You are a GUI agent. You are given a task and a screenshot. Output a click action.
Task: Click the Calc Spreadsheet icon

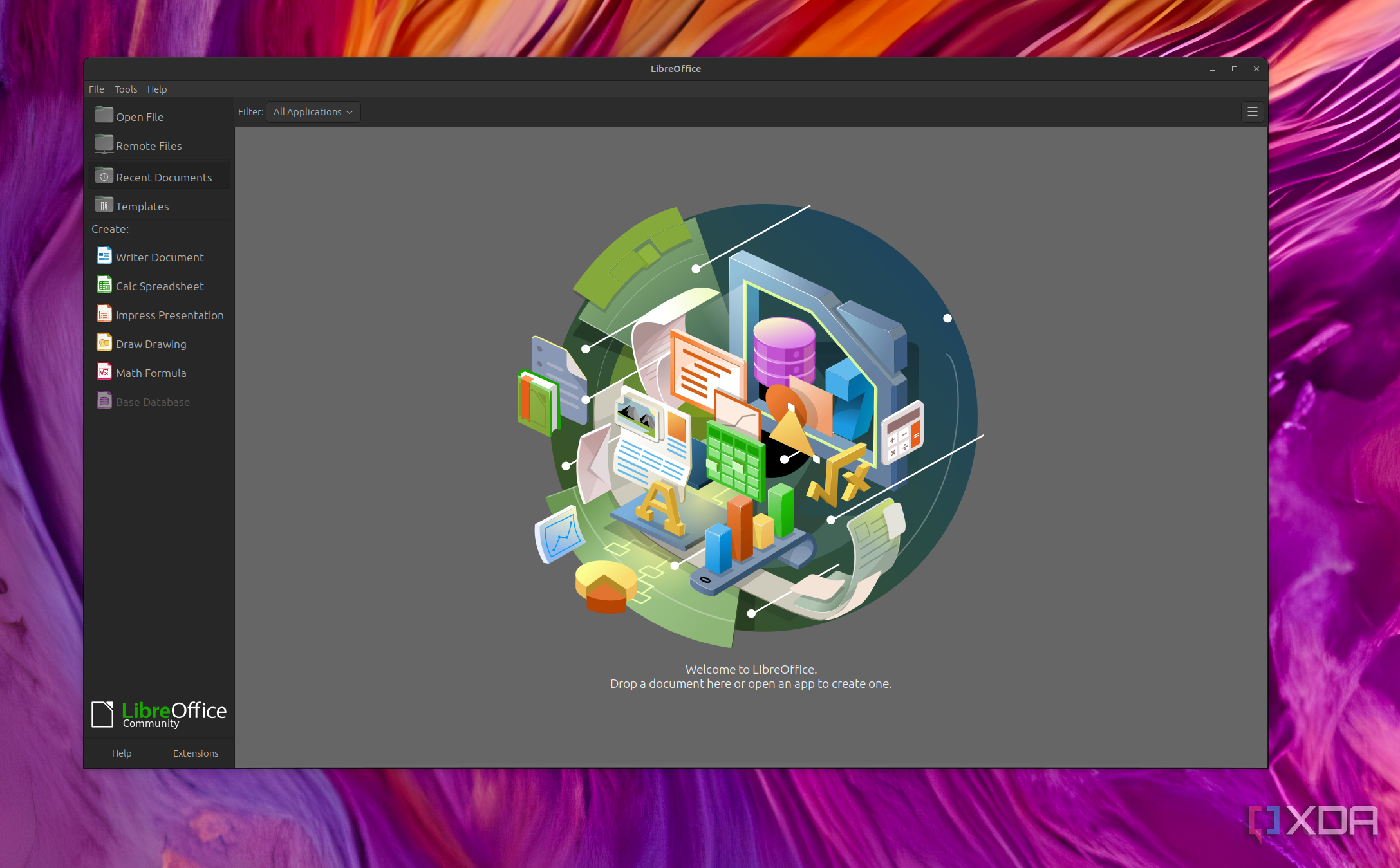(104, 285)
